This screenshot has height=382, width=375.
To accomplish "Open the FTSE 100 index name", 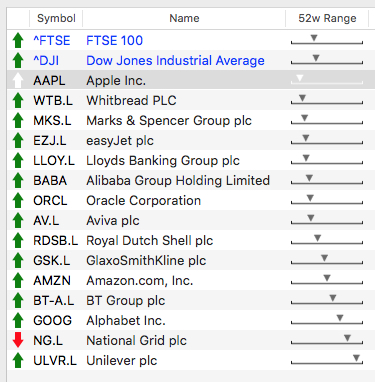I will tap(114, 41).
